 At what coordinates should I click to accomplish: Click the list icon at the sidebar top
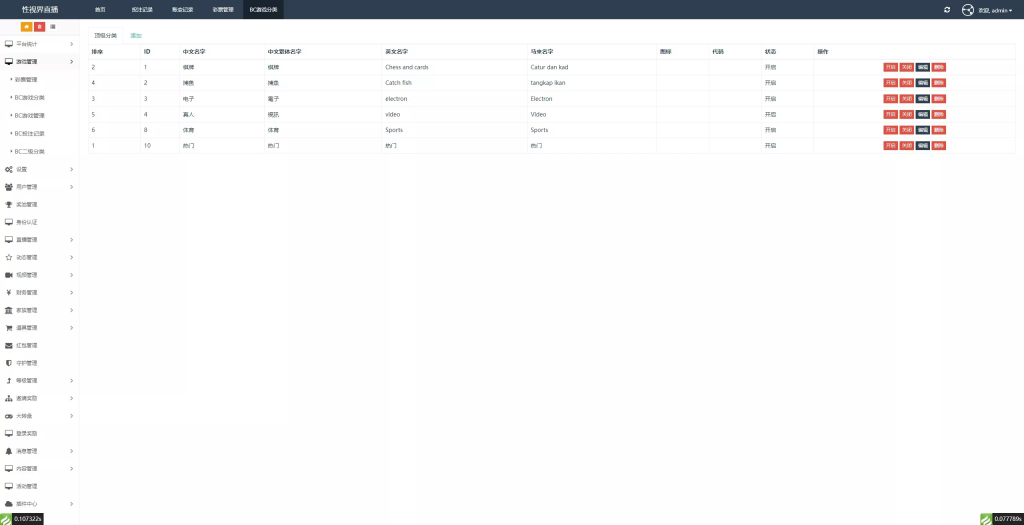pyautogui.click(x=53, y=26)
